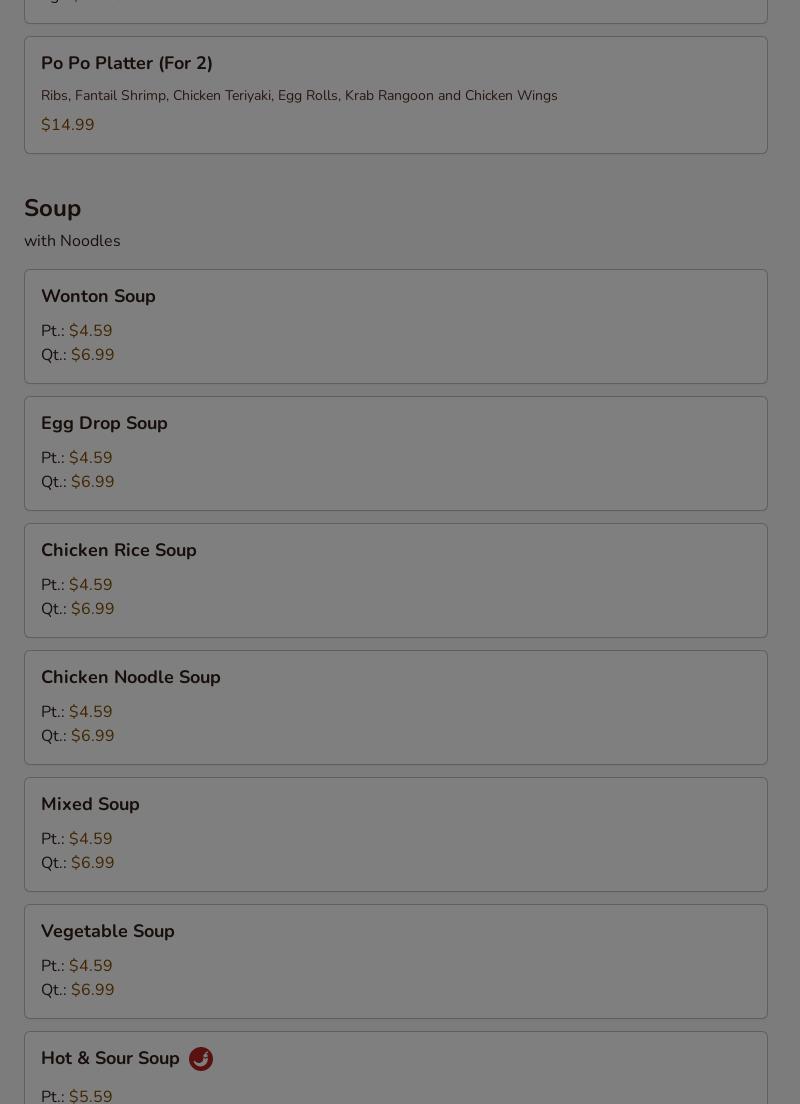Click the "with Noodles" section subtitle
Viewport: 800px width, 1104px height.
coord(72,241)
